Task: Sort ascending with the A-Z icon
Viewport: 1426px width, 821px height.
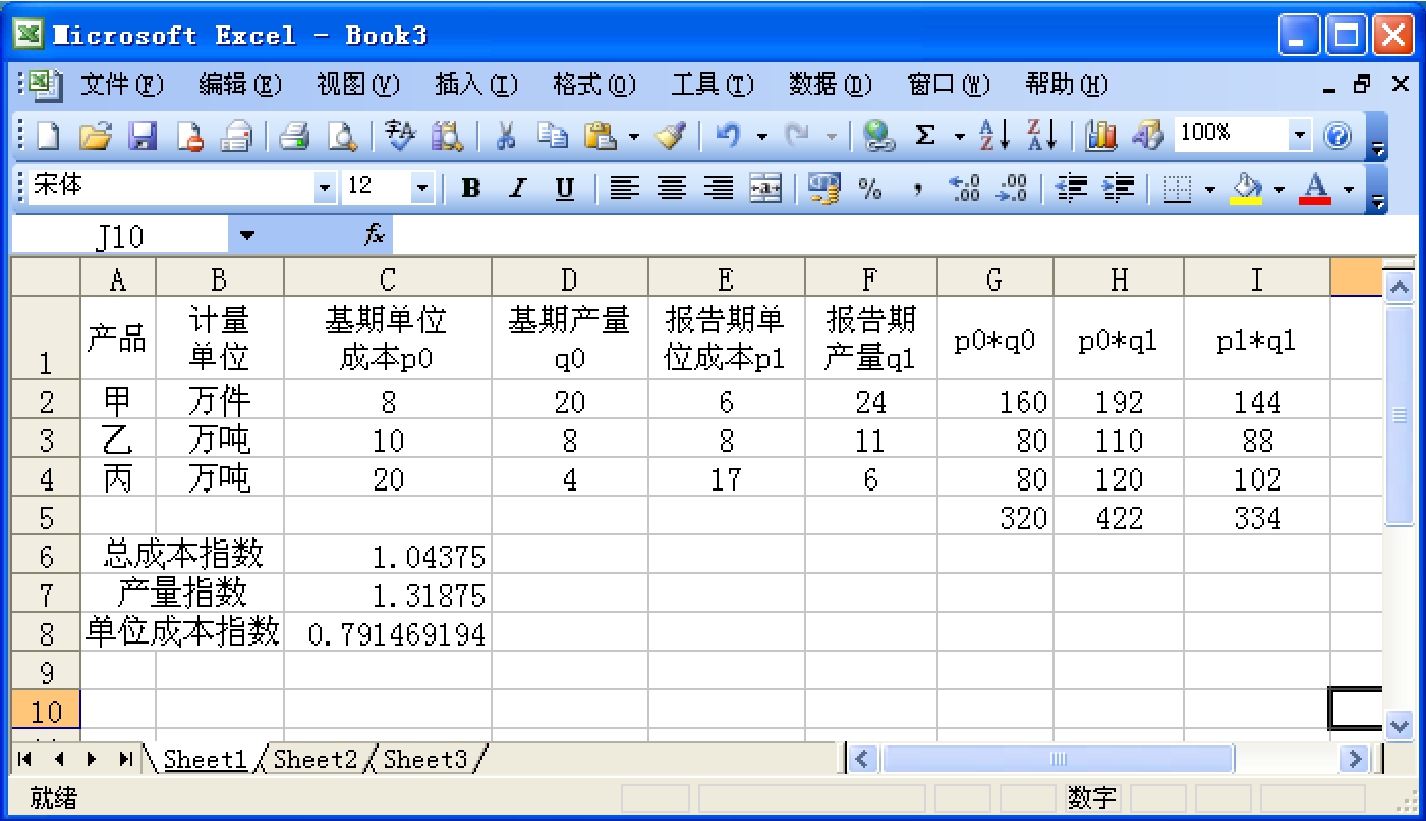Action: 994,135
